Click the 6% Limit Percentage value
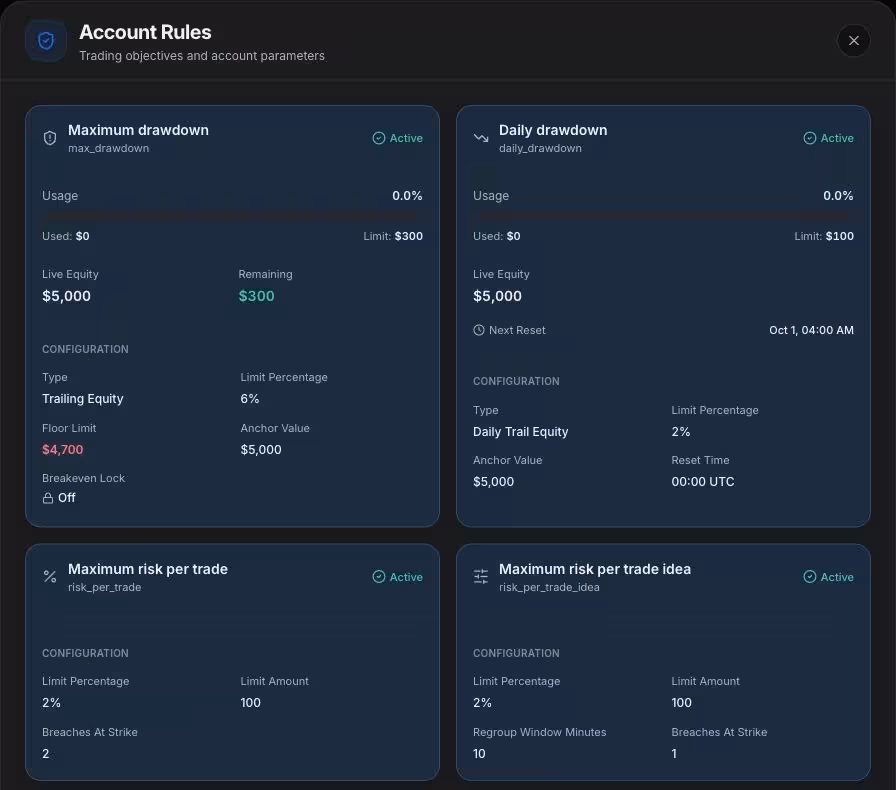This screenshot has width=896, height=790. point(250,399)
